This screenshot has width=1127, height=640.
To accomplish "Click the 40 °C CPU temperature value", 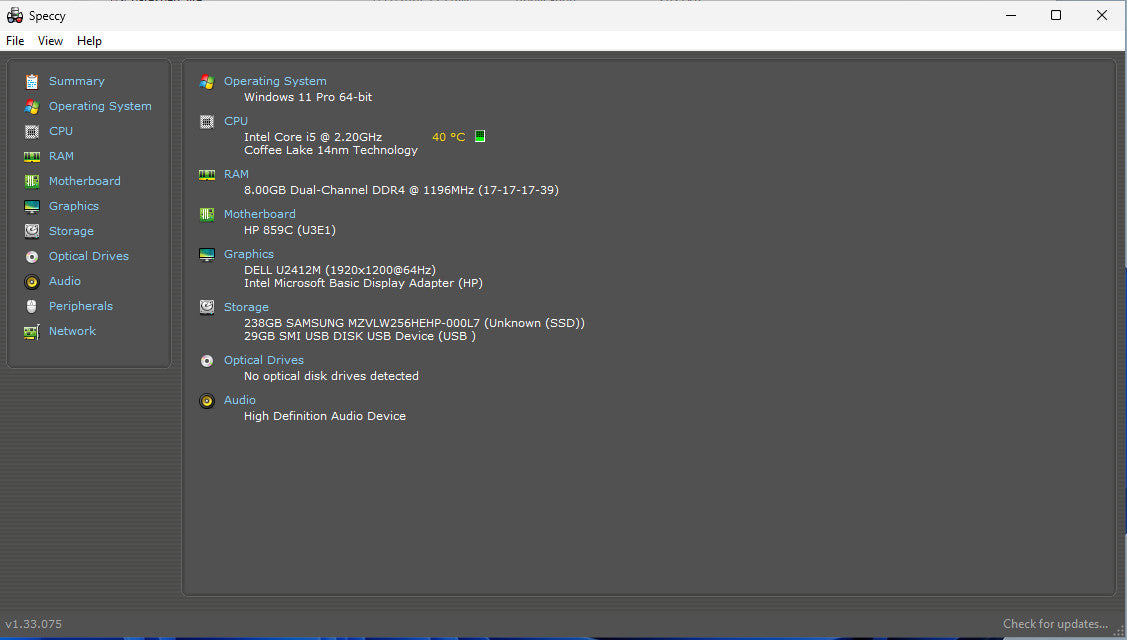I will (x=448, y=137).
